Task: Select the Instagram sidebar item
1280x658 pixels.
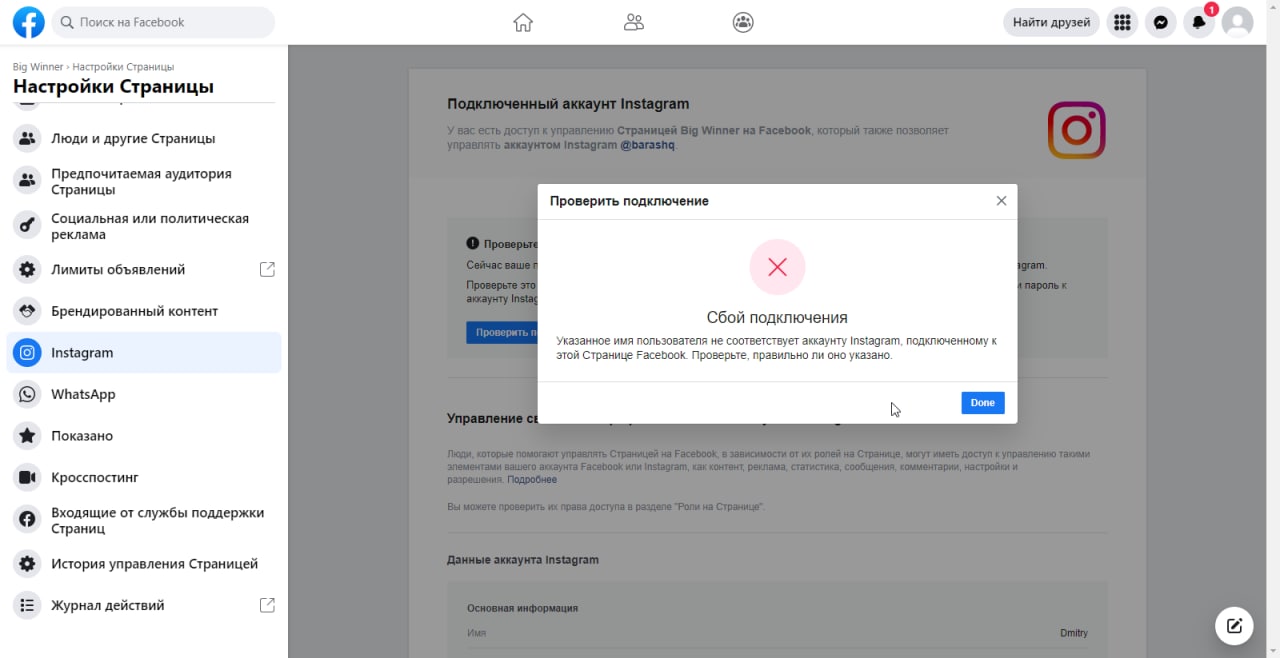Action: [144, 353]
